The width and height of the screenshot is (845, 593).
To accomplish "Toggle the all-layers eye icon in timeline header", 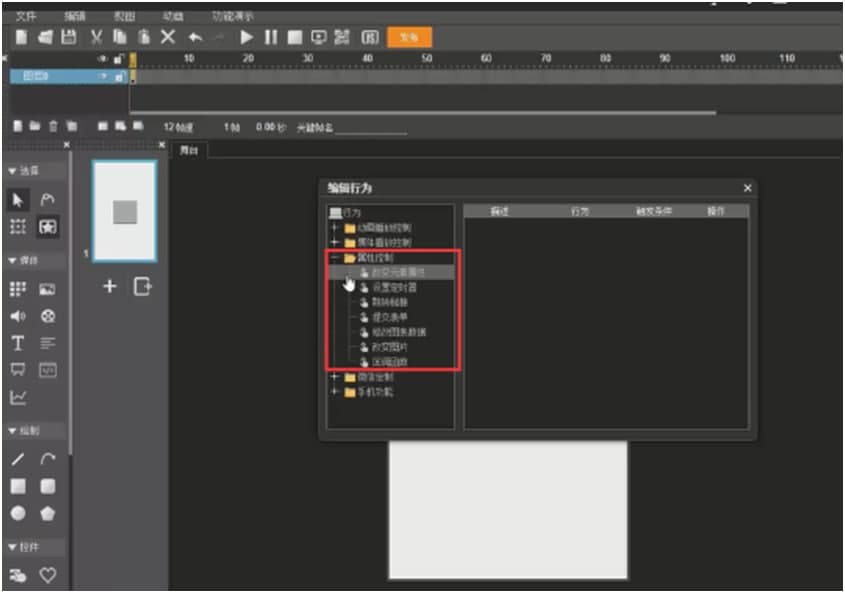I will (102, 60).
